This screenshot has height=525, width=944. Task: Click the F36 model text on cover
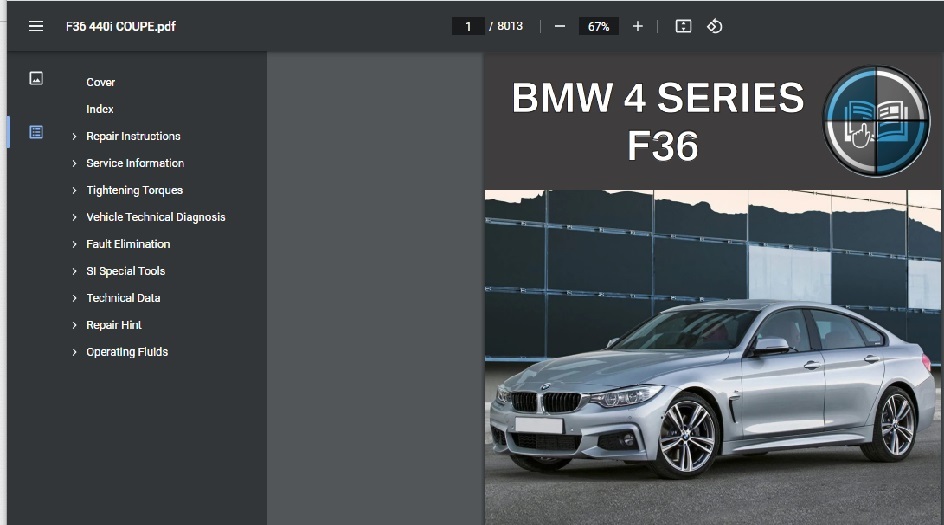(x=663, y=146)
